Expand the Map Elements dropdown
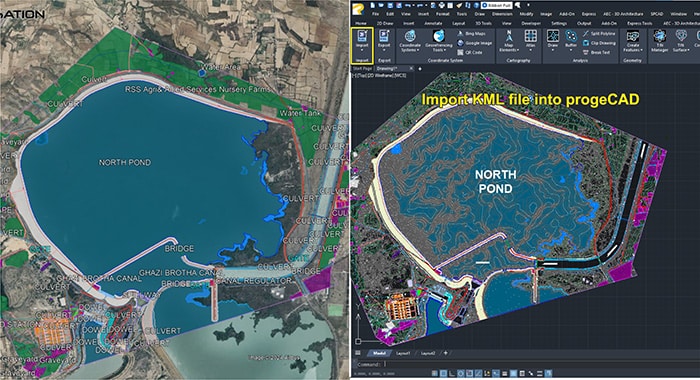The width and height of the screenshot is (700, 380). [x=508, y=48]
